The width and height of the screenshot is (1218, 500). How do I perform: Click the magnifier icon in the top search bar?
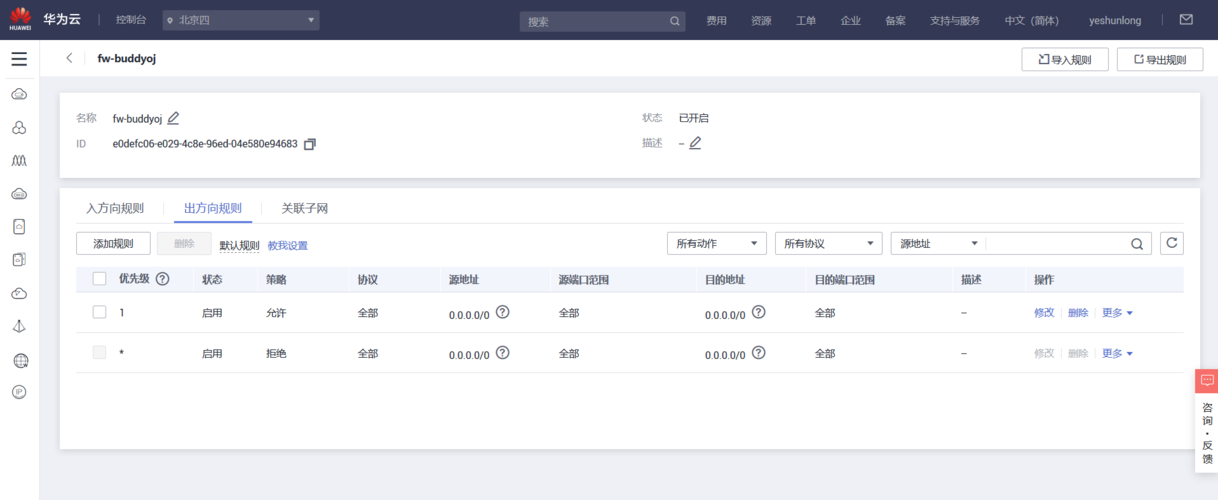click(675, 21)
